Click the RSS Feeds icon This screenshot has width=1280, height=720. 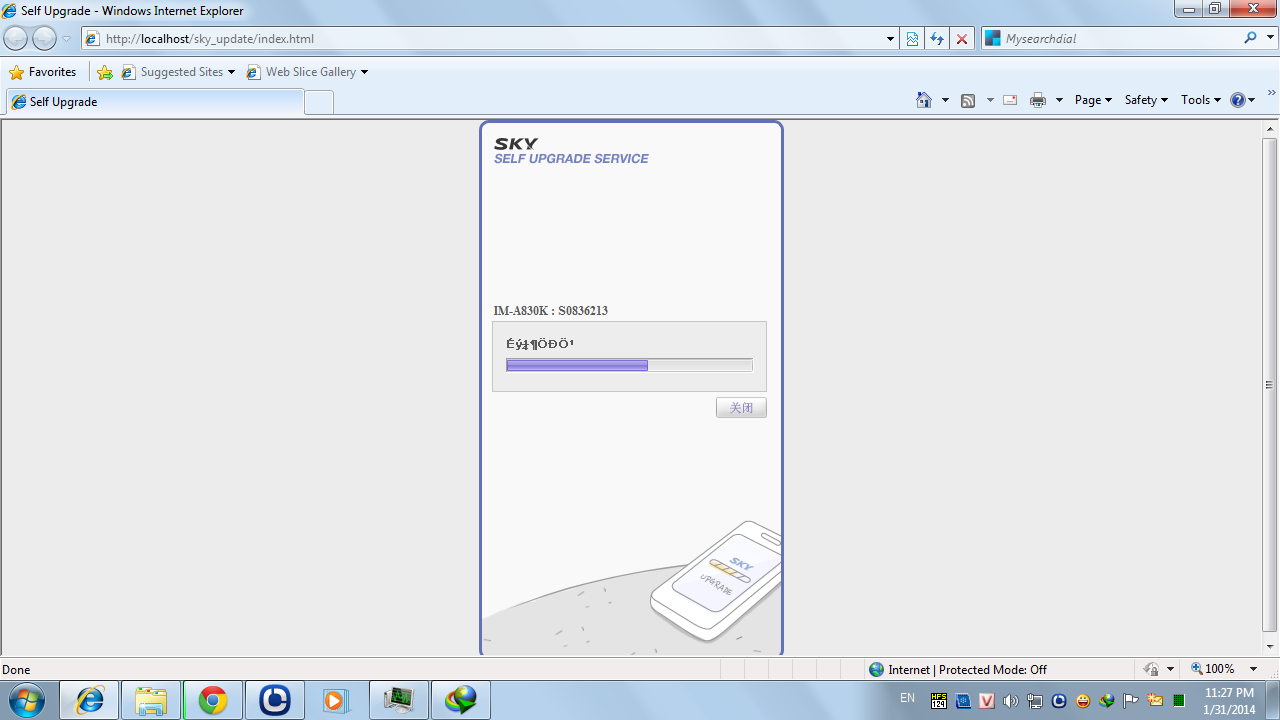tap(968, 100)
